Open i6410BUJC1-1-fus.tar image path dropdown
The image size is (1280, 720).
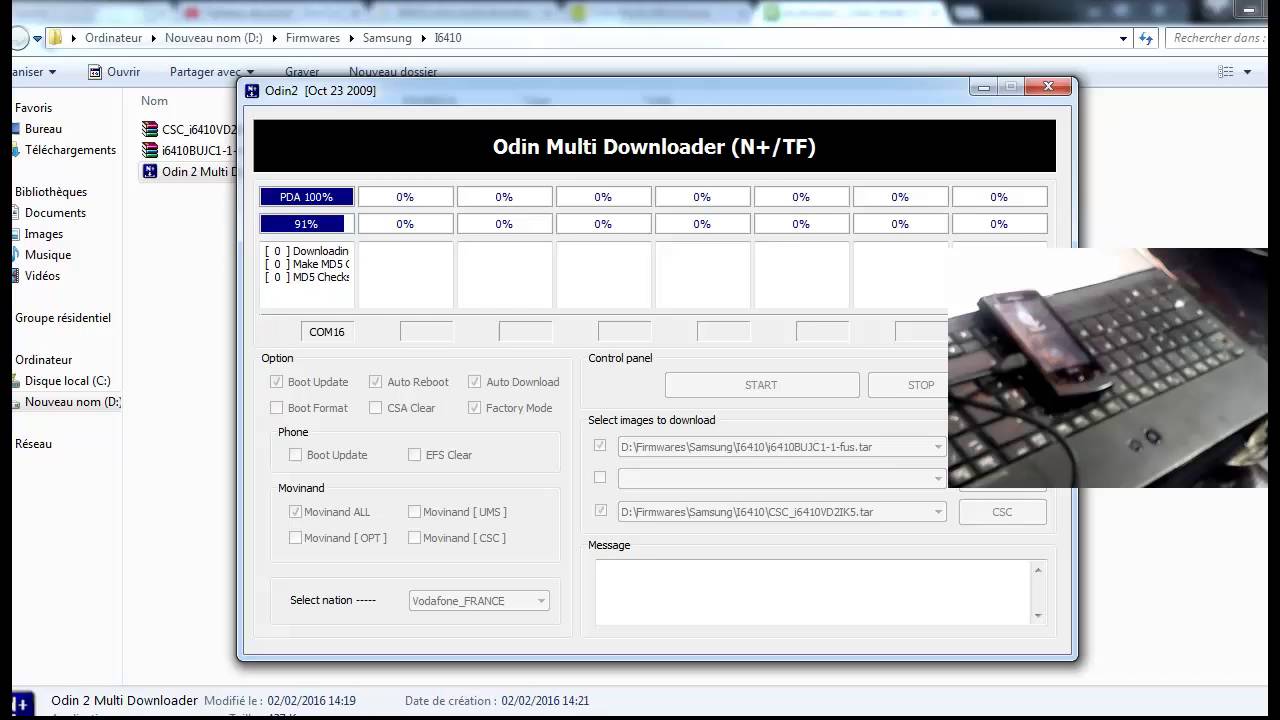point(938,447)
